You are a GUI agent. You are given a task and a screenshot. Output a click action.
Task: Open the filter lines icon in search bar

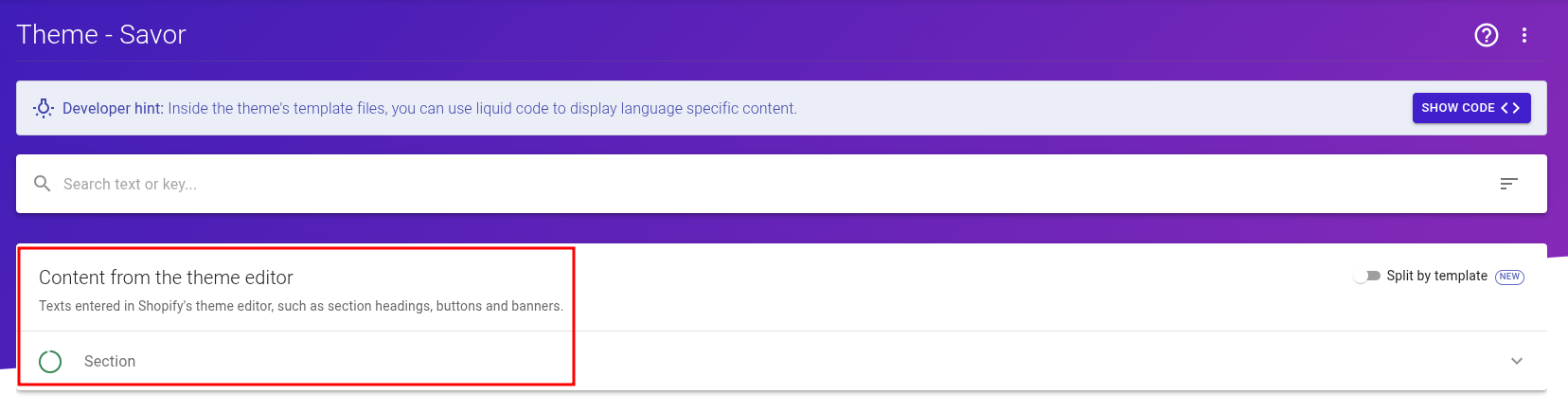(1509, 184)
